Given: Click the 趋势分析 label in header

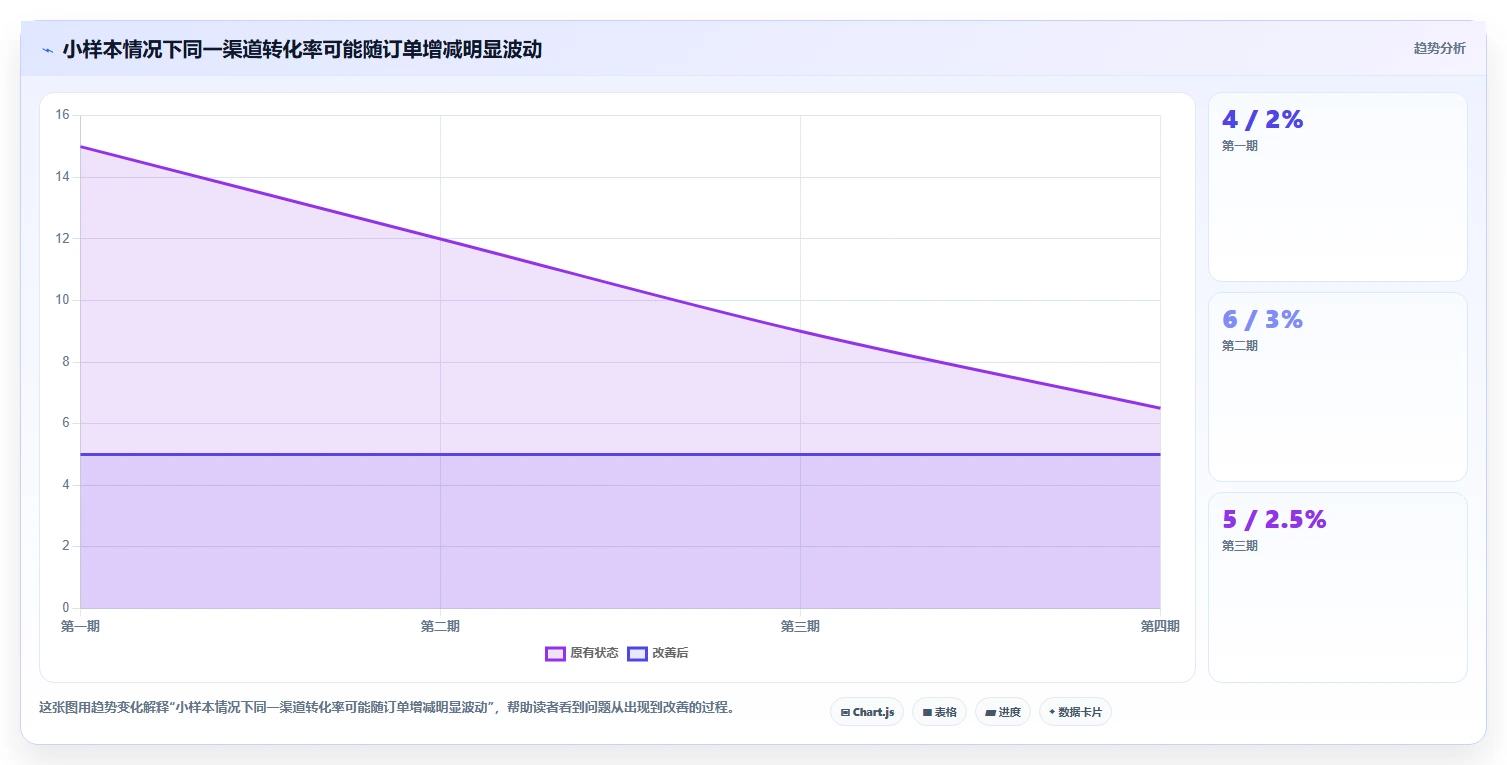Looking at the screenshot, I should click(1439, 48).
